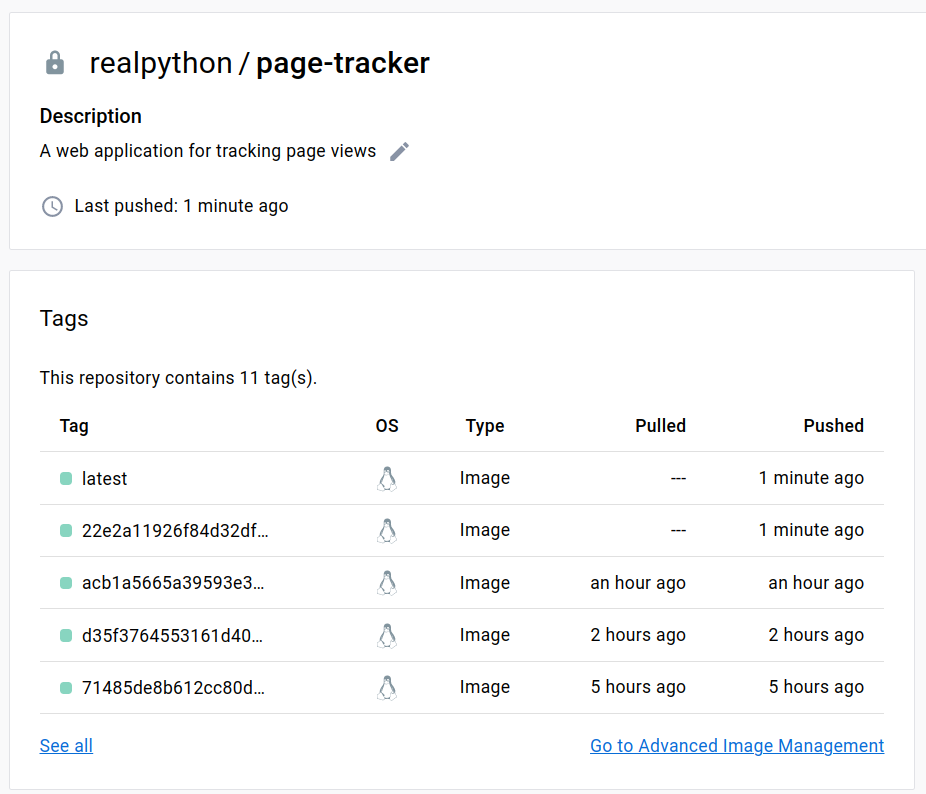Click the padlock icon beside repository name
This screenshot has width=926, height=794.
(54, 62)
